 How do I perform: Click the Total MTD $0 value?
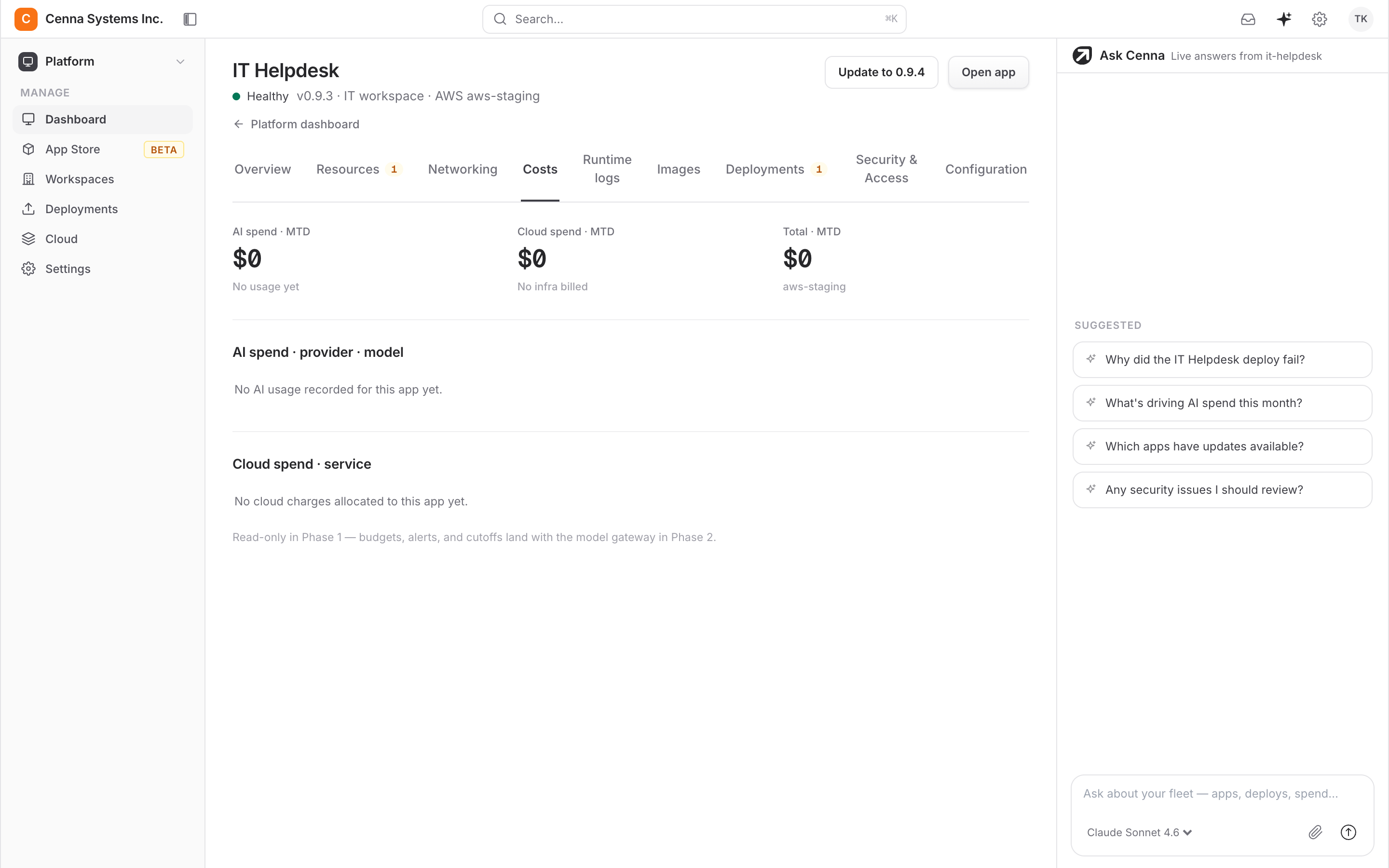[798, 258]
